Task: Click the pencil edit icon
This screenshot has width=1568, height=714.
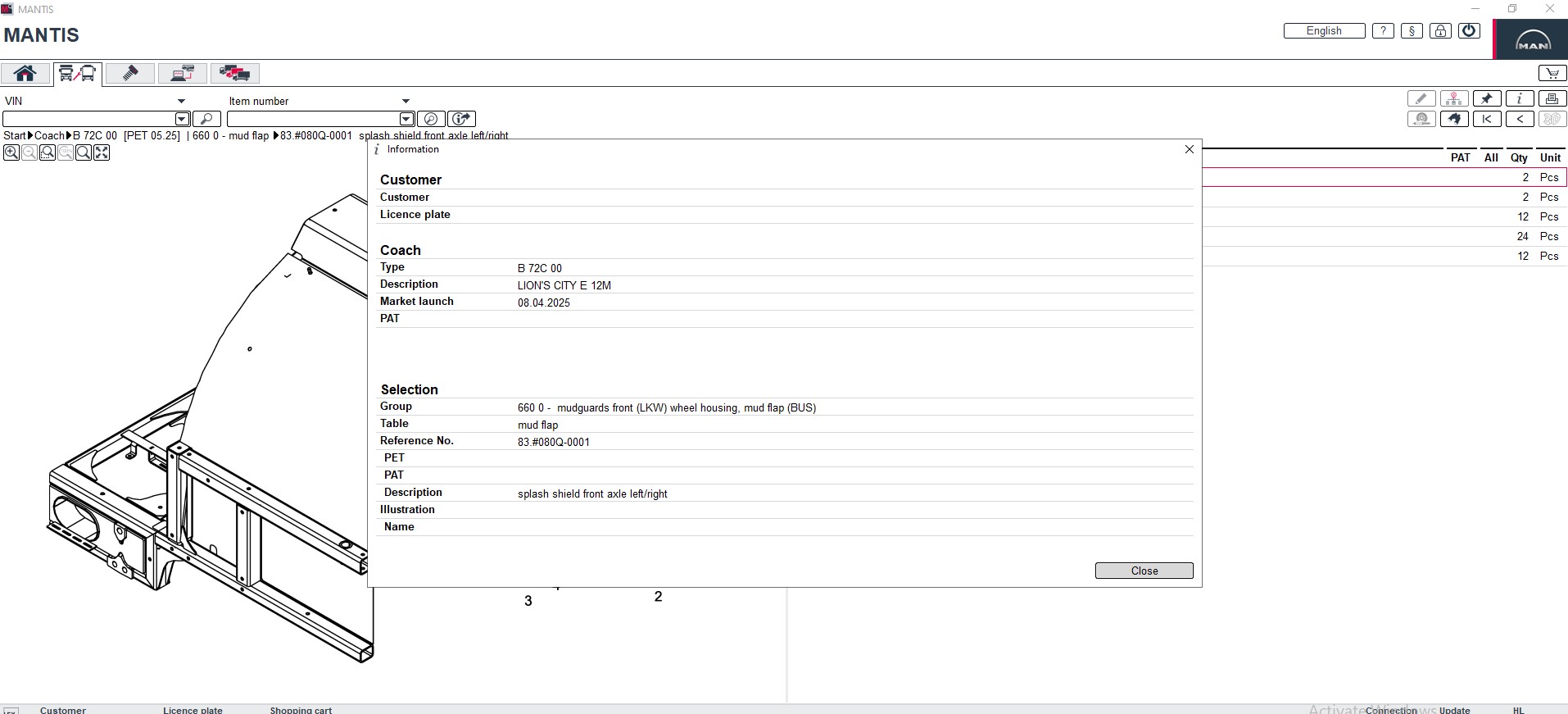Action: 1421,99
